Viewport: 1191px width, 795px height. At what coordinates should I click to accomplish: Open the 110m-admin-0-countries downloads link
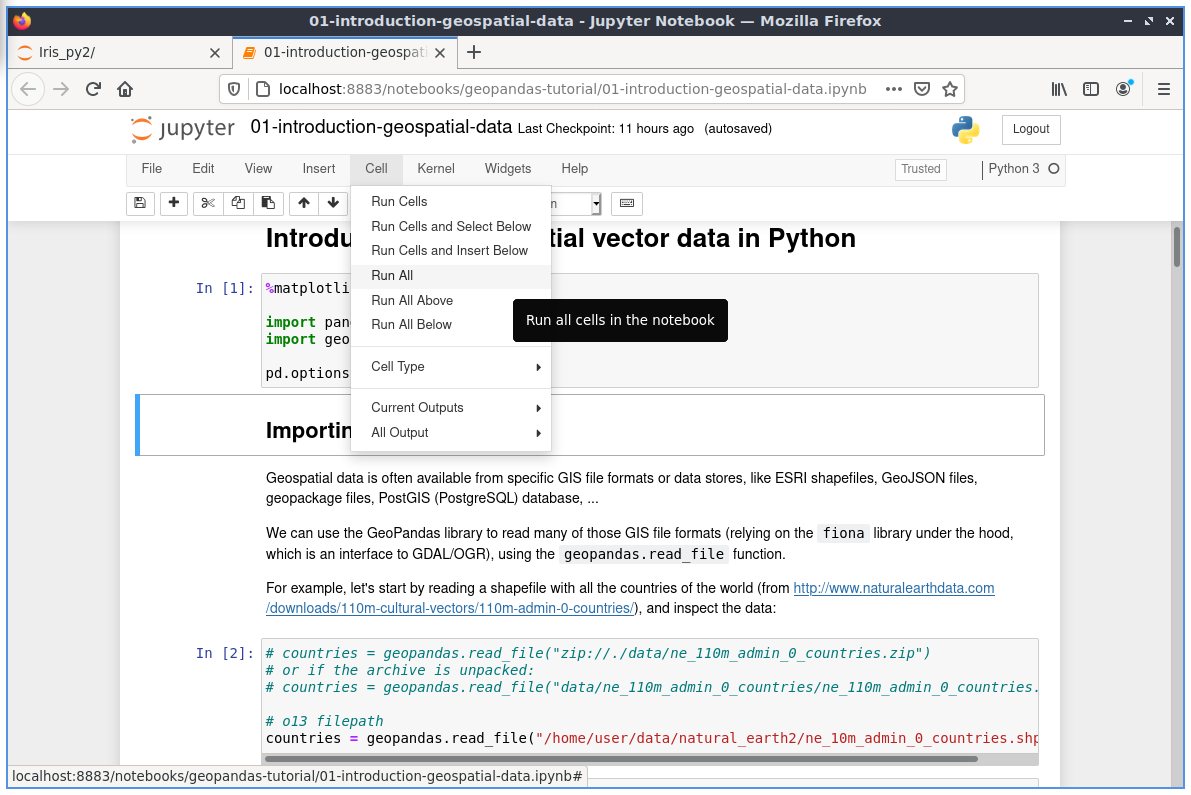click(x=450, y=608)
